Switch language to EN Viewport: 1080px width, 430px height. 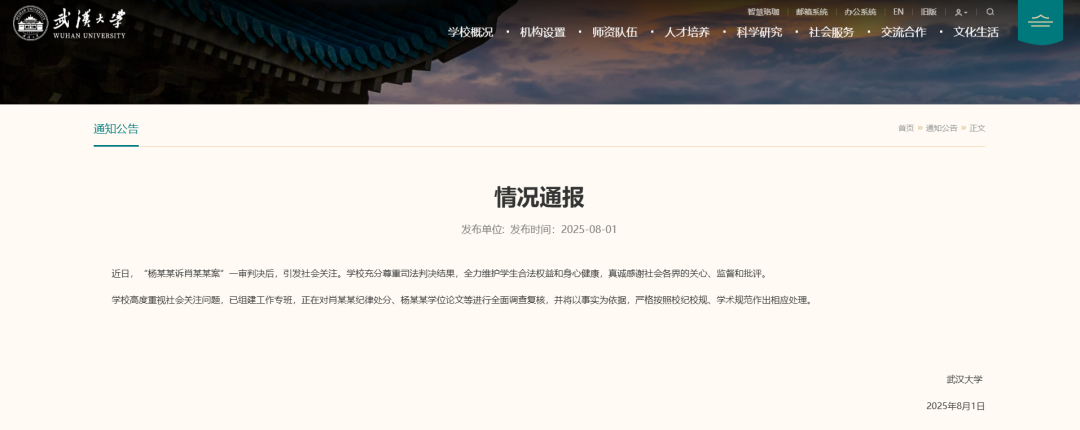[x=898, y=12]
